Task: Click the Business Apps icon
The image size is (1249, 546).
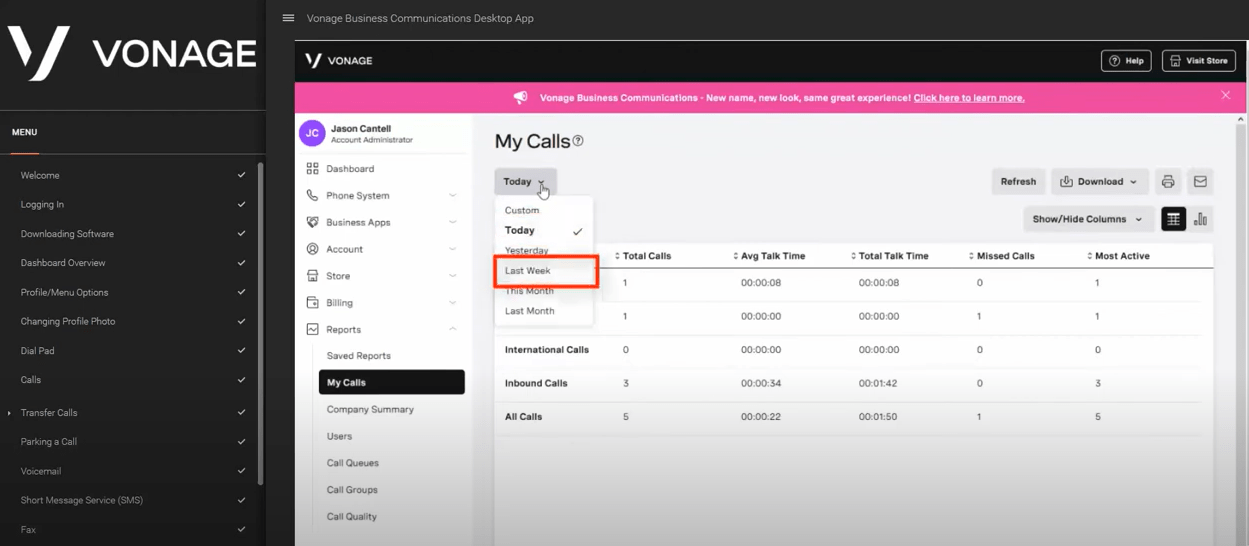Action: 312,222
